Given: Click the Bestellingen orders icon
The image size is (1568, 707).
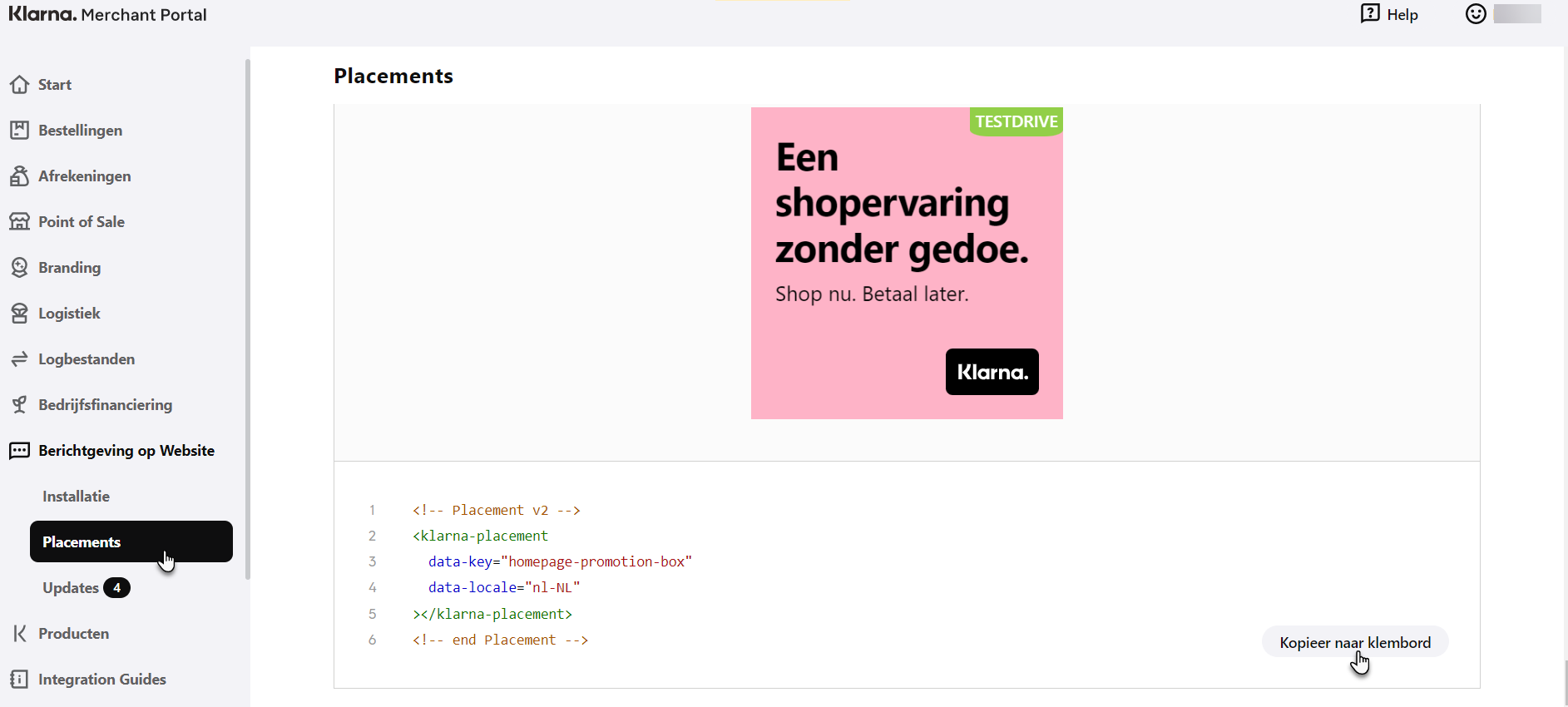Looking at the screenshot, I should point(20,131).
